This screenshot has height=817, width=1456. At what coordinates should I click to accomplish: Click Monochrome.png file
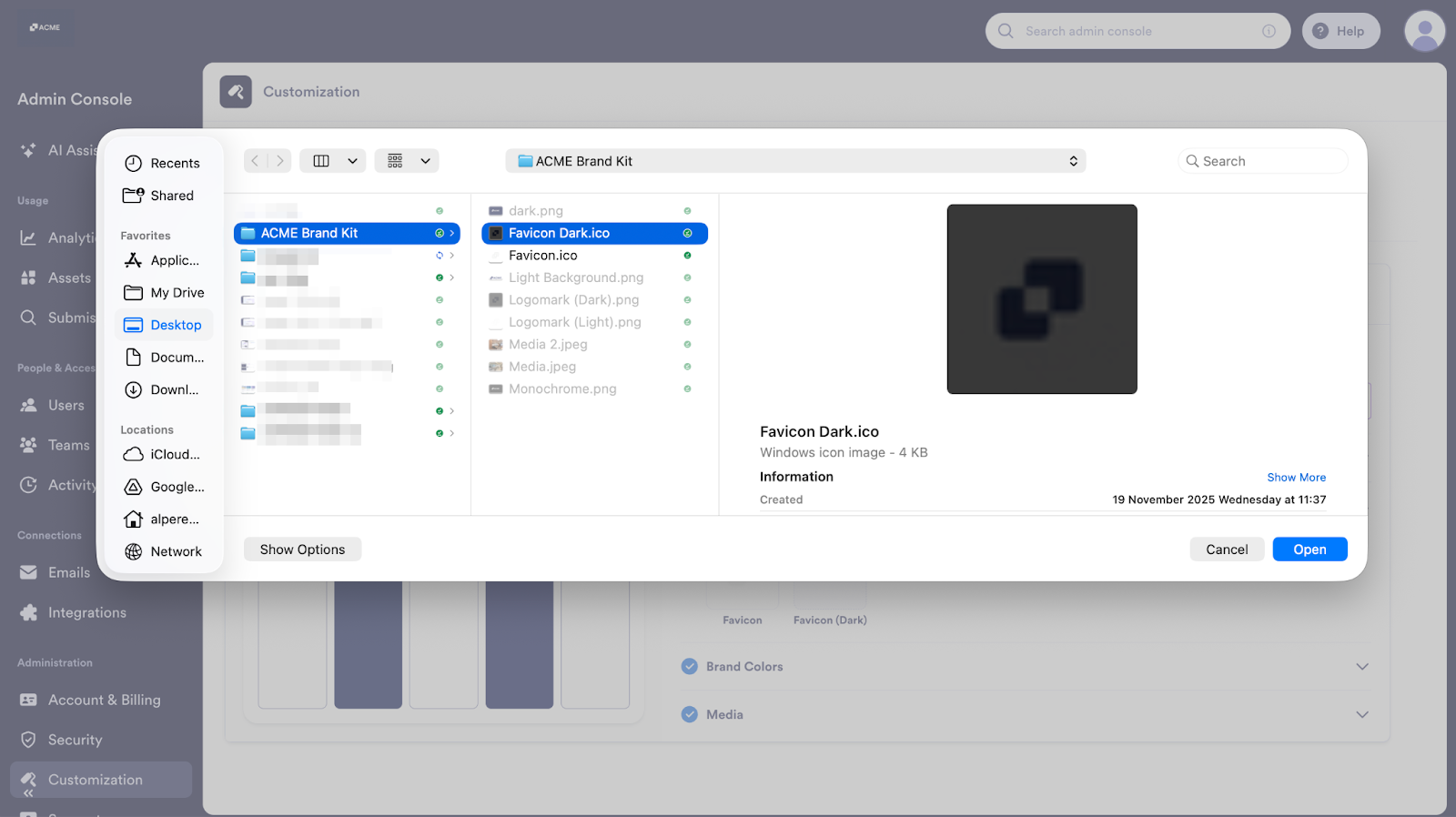[594, 388]
